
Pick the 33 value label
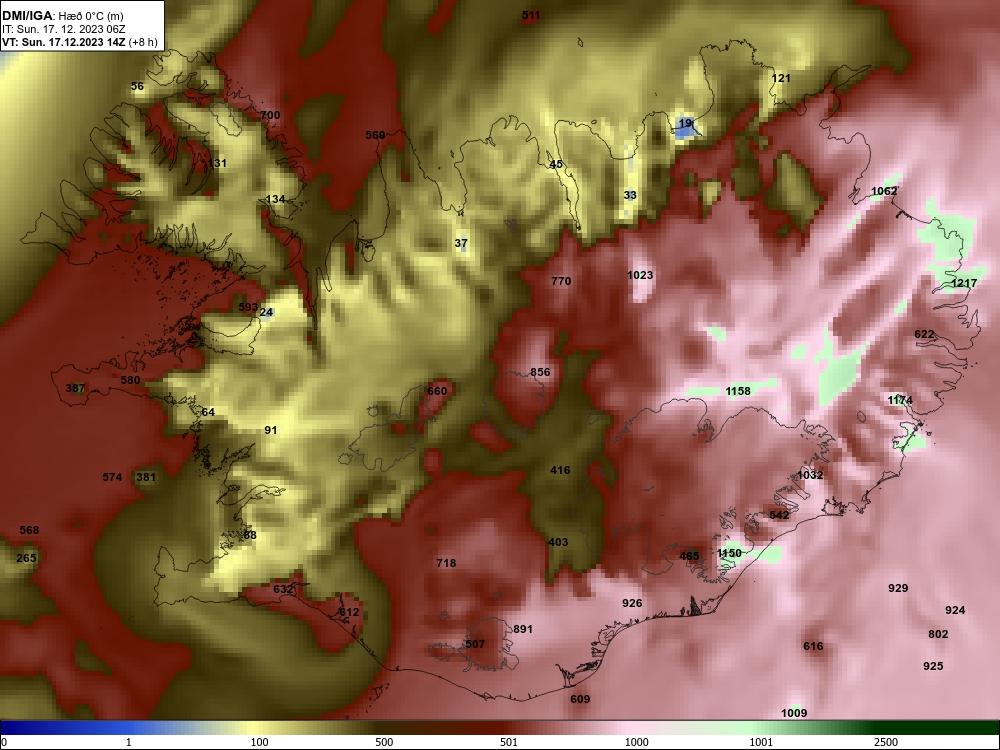point(630,195)
